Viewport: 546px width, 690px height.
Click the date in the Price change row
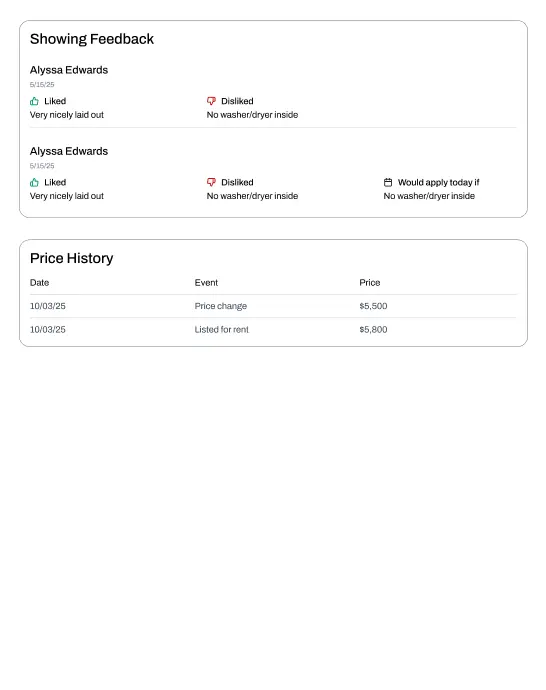48,306
